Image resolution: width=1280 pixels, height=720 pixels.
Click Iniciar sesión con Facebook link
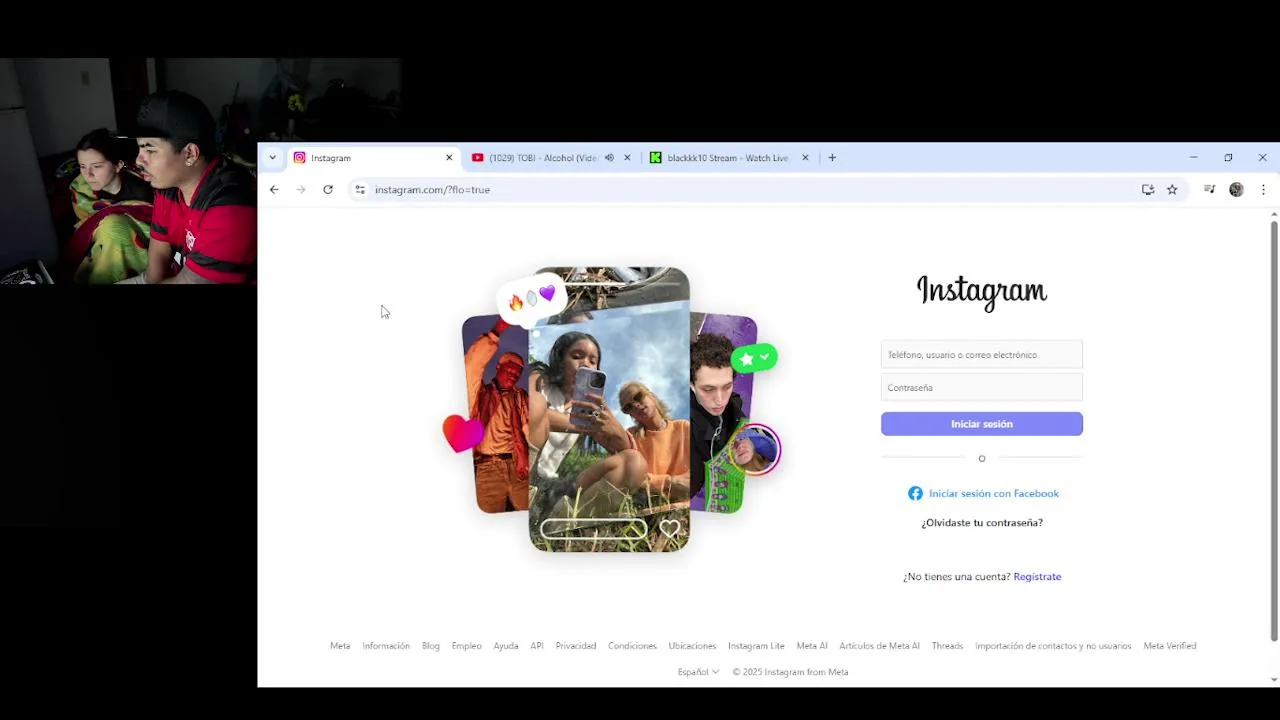pyautogui.click(x=994, y=493)
